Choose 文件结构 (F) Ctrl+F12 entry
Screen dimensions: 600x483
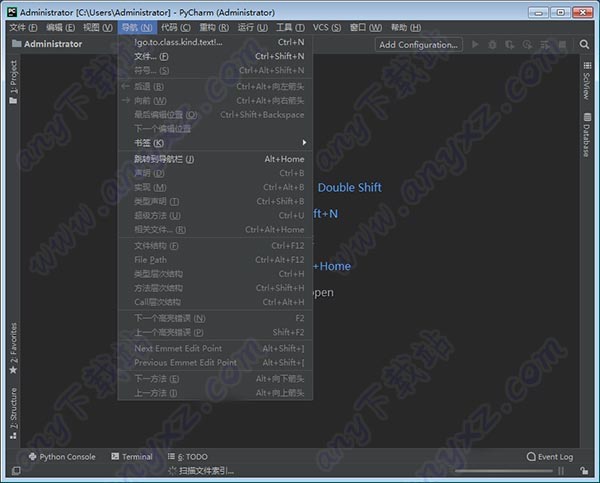(215, 246)
